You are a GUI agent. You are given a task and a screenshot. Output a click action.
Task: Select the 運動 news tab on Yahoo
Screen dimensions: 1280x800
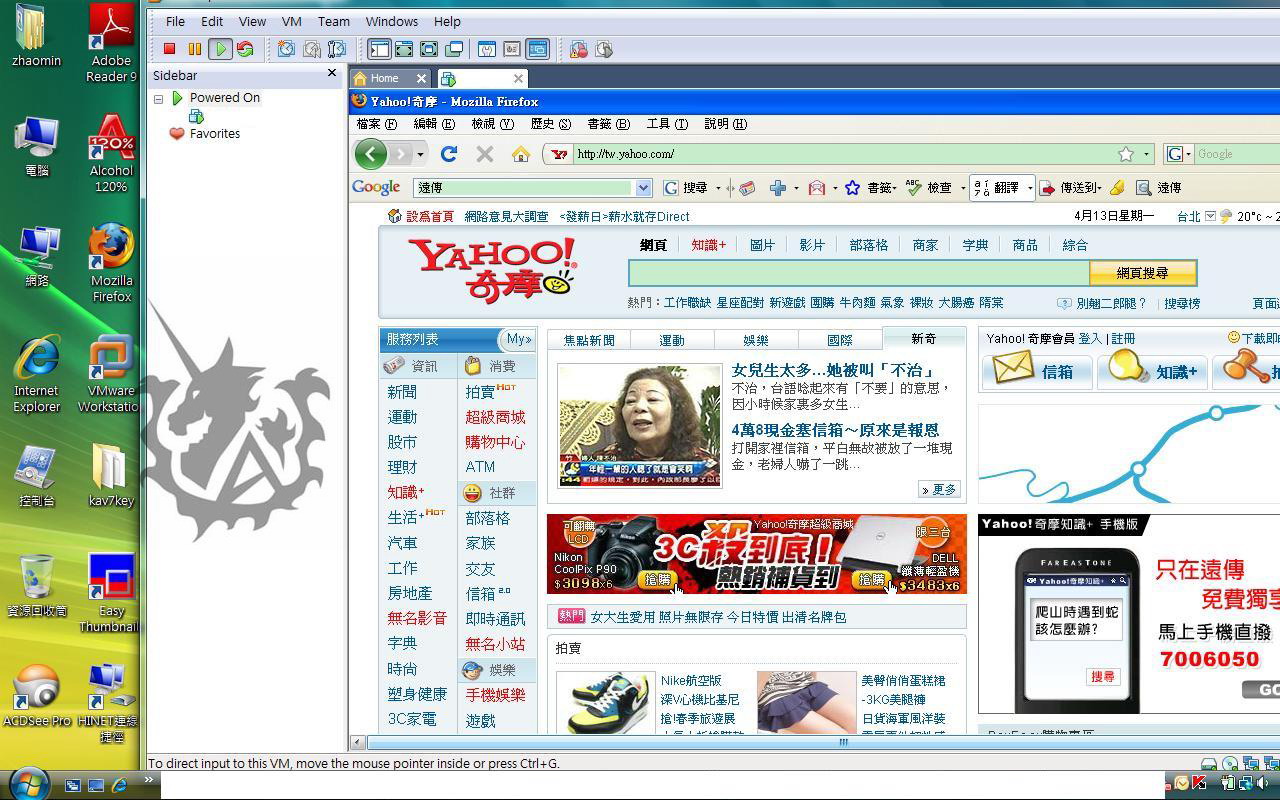[x=672, y=340]
